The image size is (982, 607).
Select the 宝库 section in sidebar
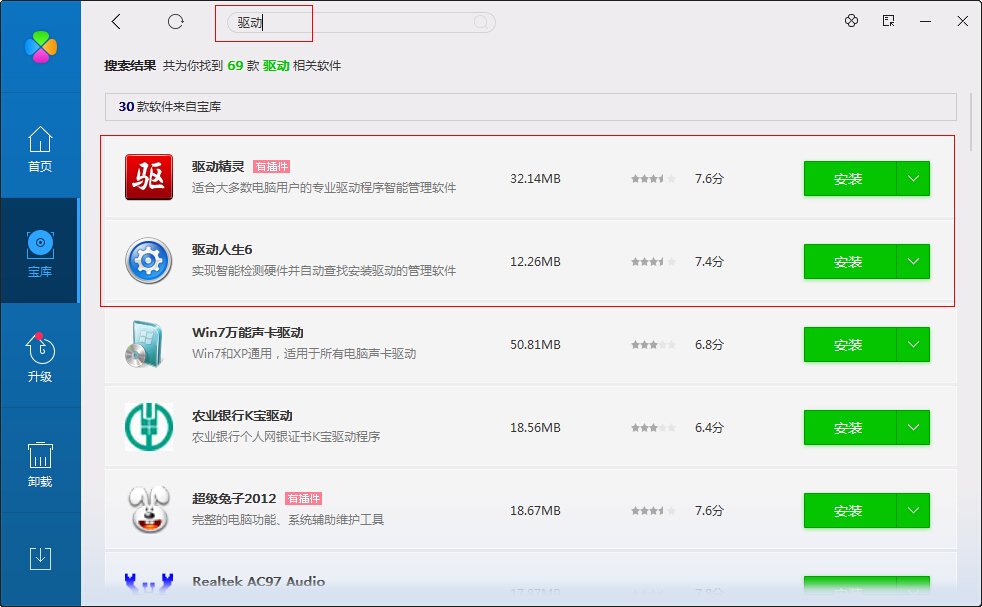click(x=41, y=250)
